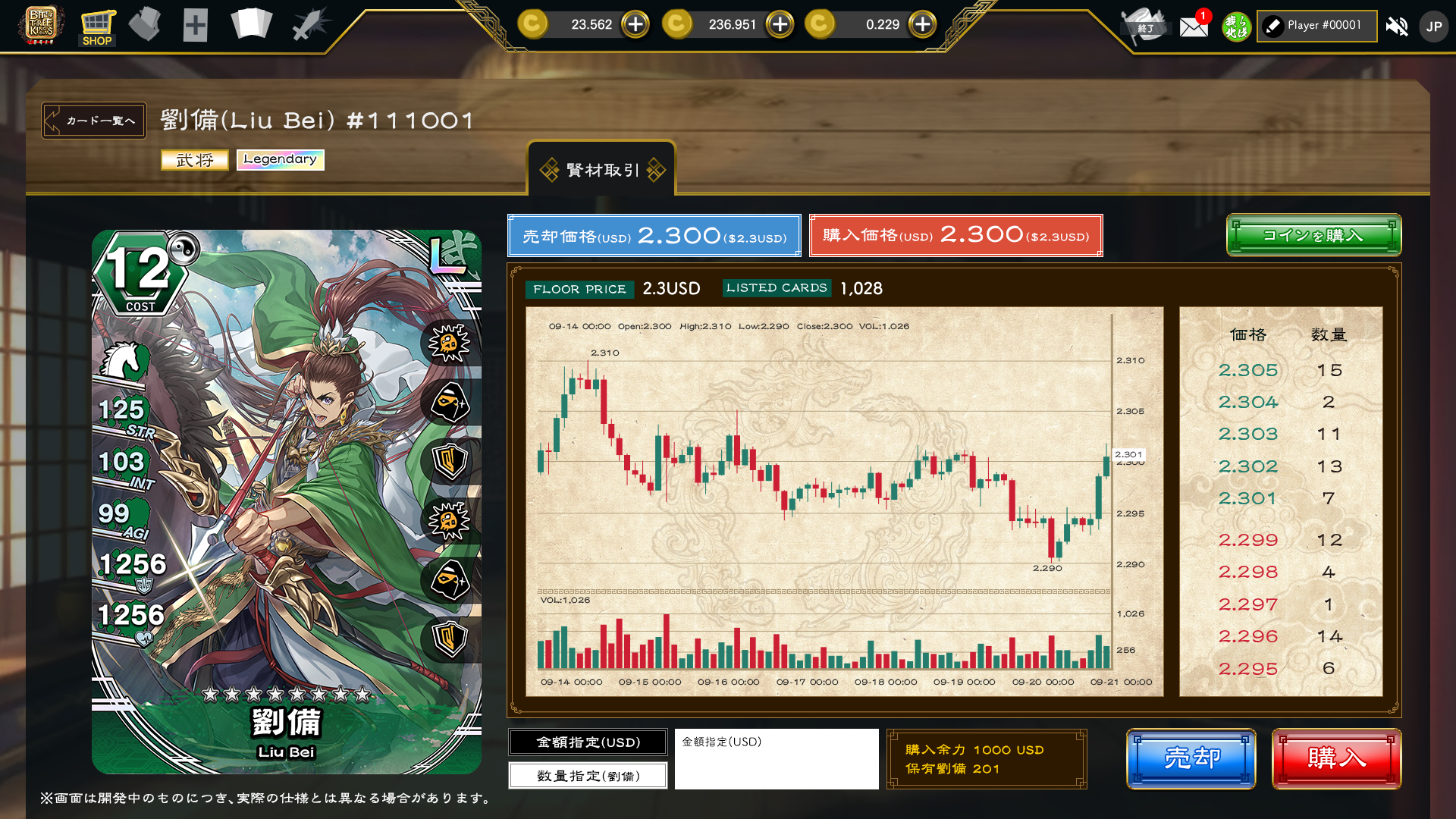The image size is (1456, 819).
Task: Focus the 金額指定(USD) amount input field
Action: (x=777, y=759)
